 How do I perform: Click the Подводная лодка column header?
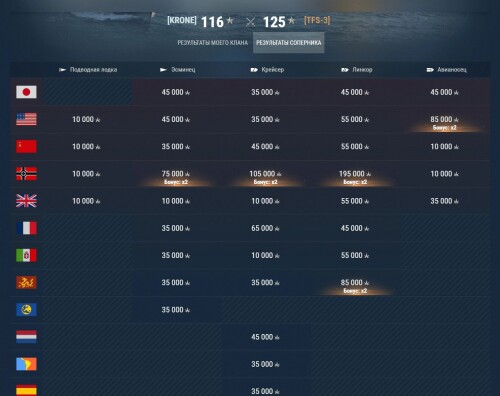(88, 70)
